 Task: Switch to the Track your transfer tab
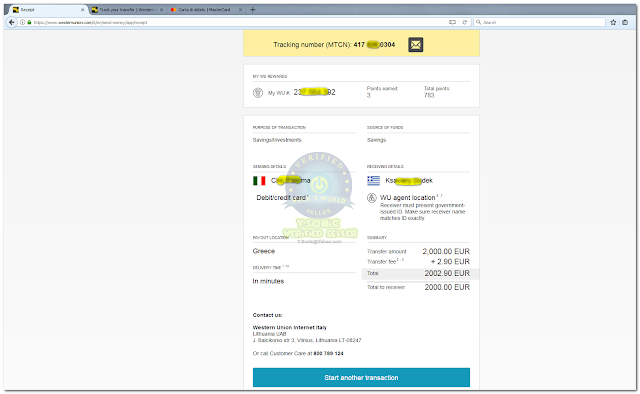click(x=127, y=9)
